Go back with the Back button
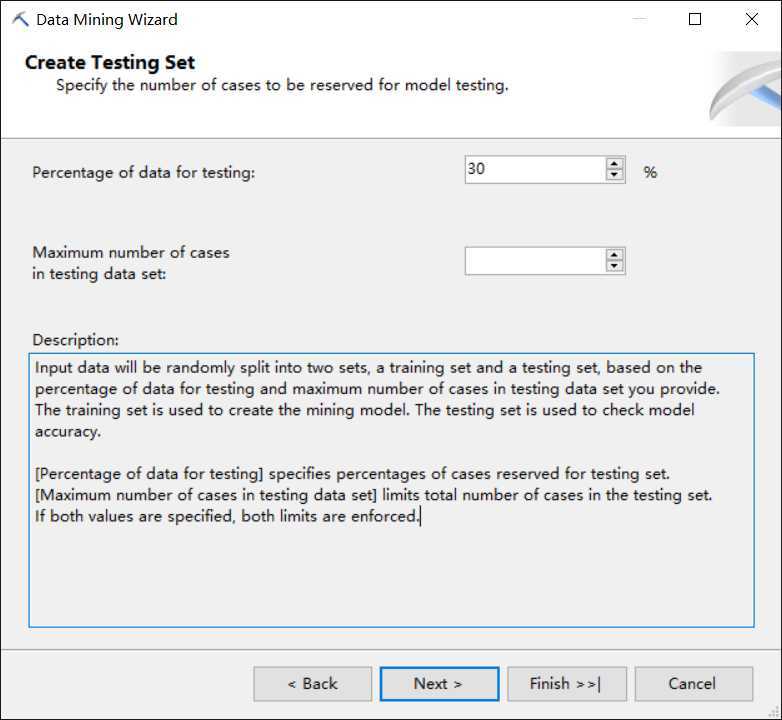Image resolution: width=782 pixels, height=720 pixels. point(312,684)
